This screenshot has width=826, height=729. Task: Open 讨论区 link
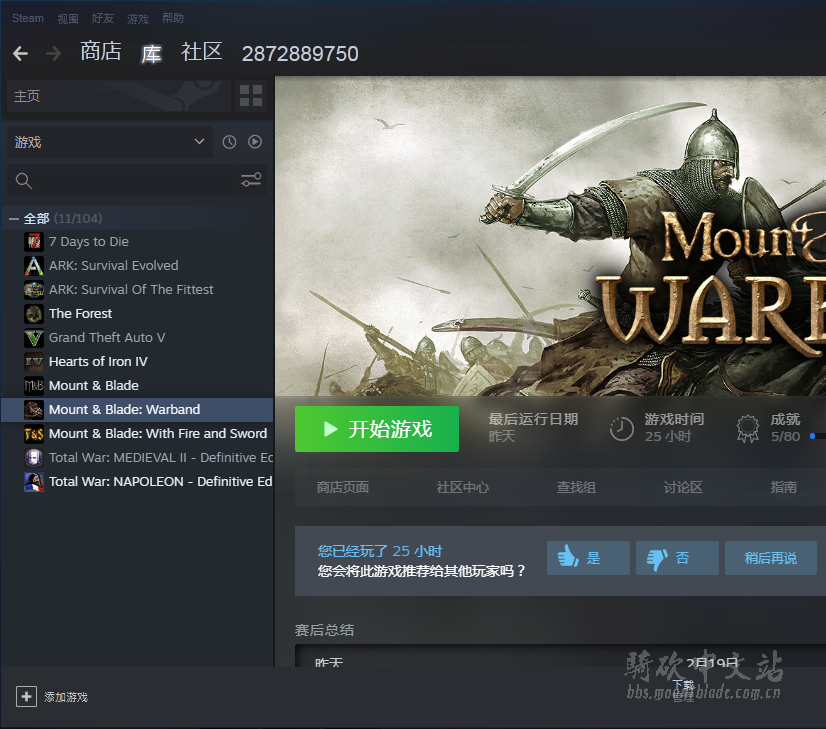[x=683, y=487]
